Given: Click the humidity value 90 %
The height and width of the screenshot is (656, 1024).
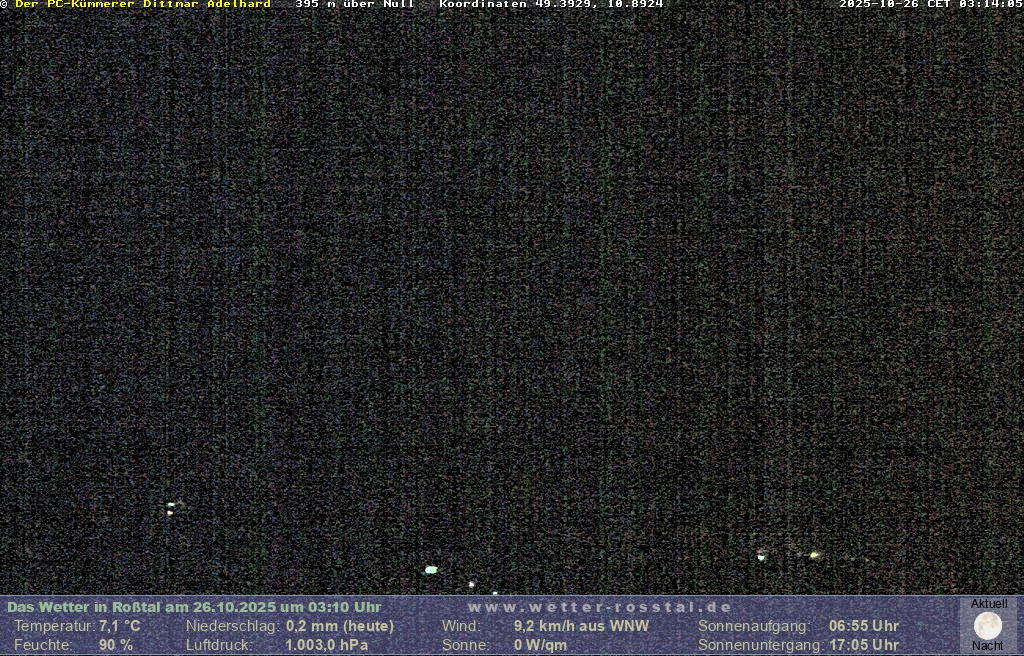Looking at the screenshot, I should pyautogui.click(x=116, y=645).
